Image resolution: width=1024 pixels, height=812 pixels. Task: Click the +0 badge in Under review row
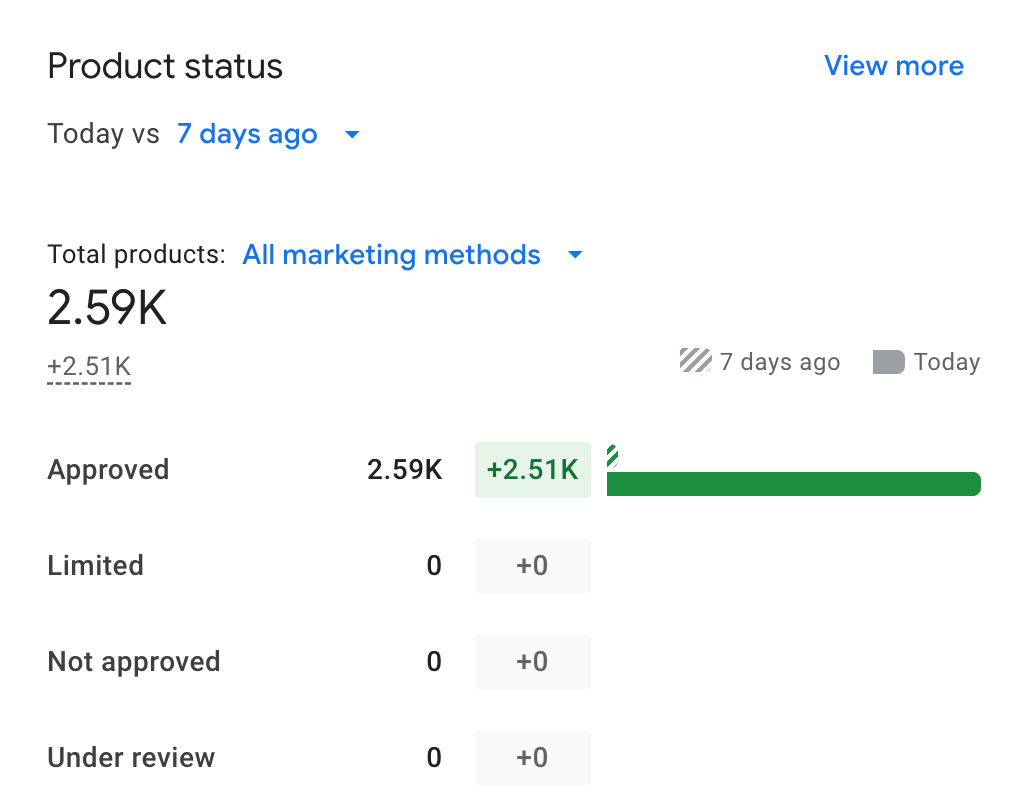click(532, 758)
